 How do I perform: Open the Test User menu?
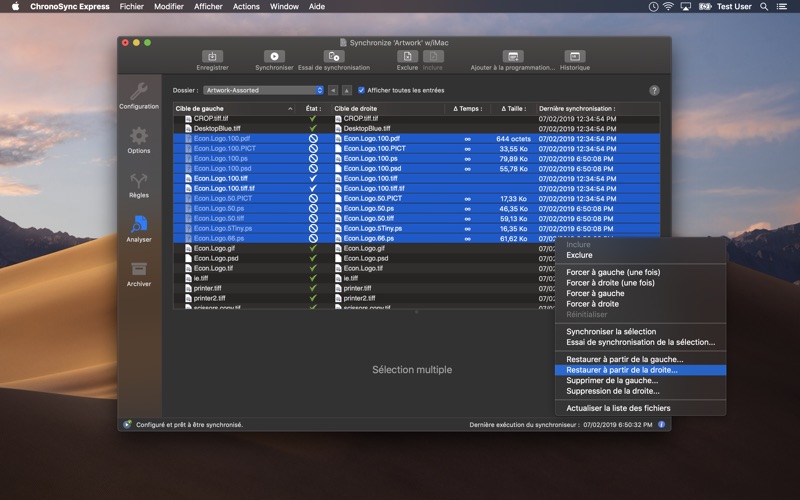click(x=734, y=7)
